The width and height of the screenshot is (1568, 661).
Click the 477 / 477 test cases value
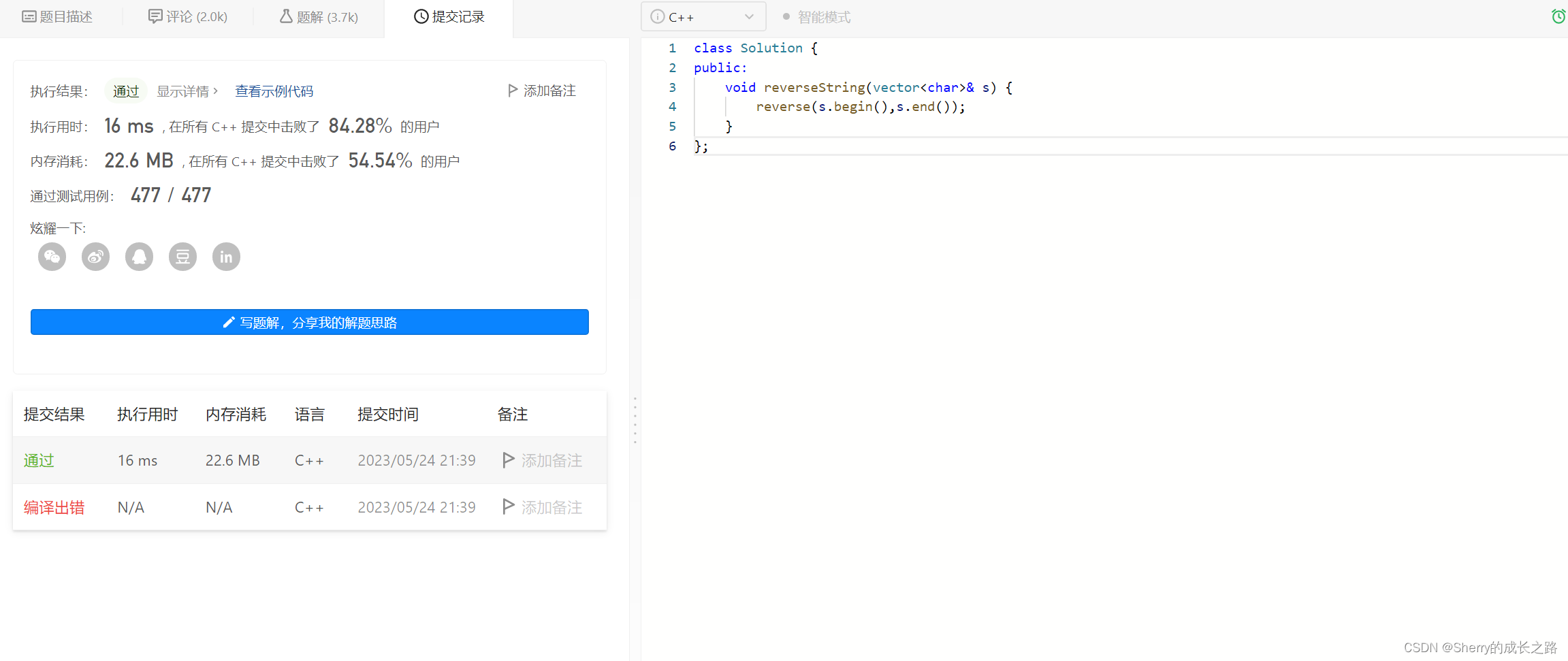pyautogui.click(x=171, y=195)
